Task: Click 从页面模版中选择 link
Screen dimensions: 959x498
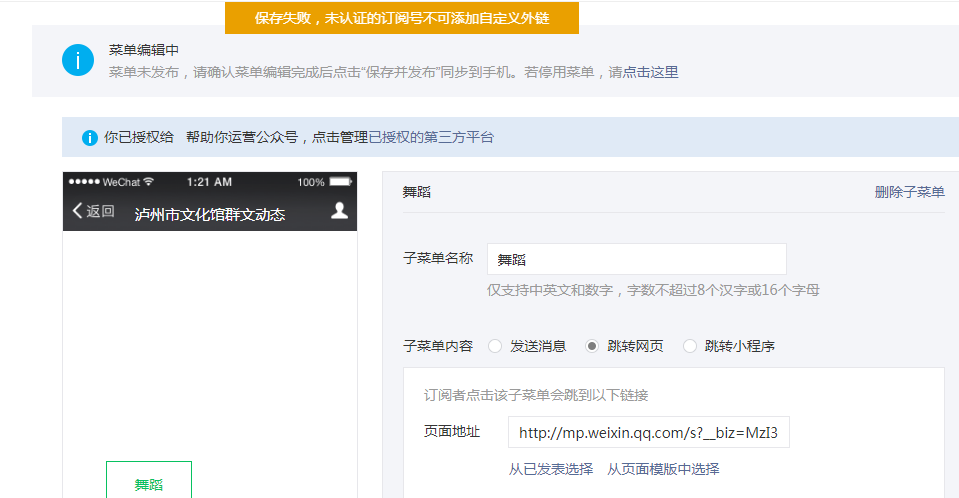Action: click(x=663, y=469)
